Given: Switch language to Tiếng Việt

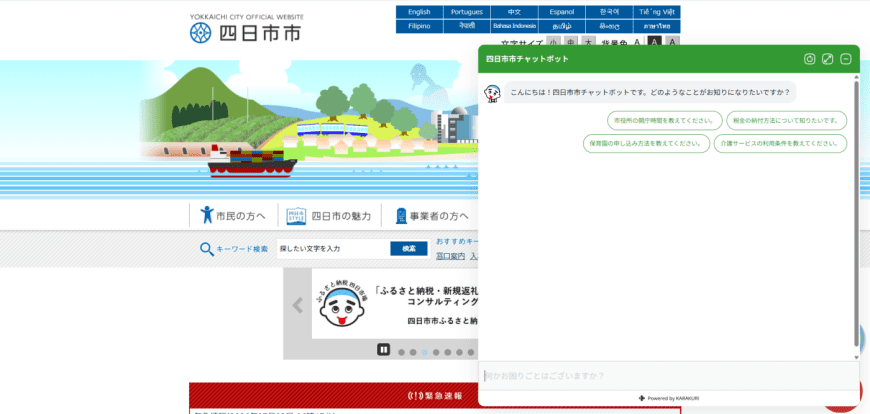Looking at the screenshot, I should (657, 12).
